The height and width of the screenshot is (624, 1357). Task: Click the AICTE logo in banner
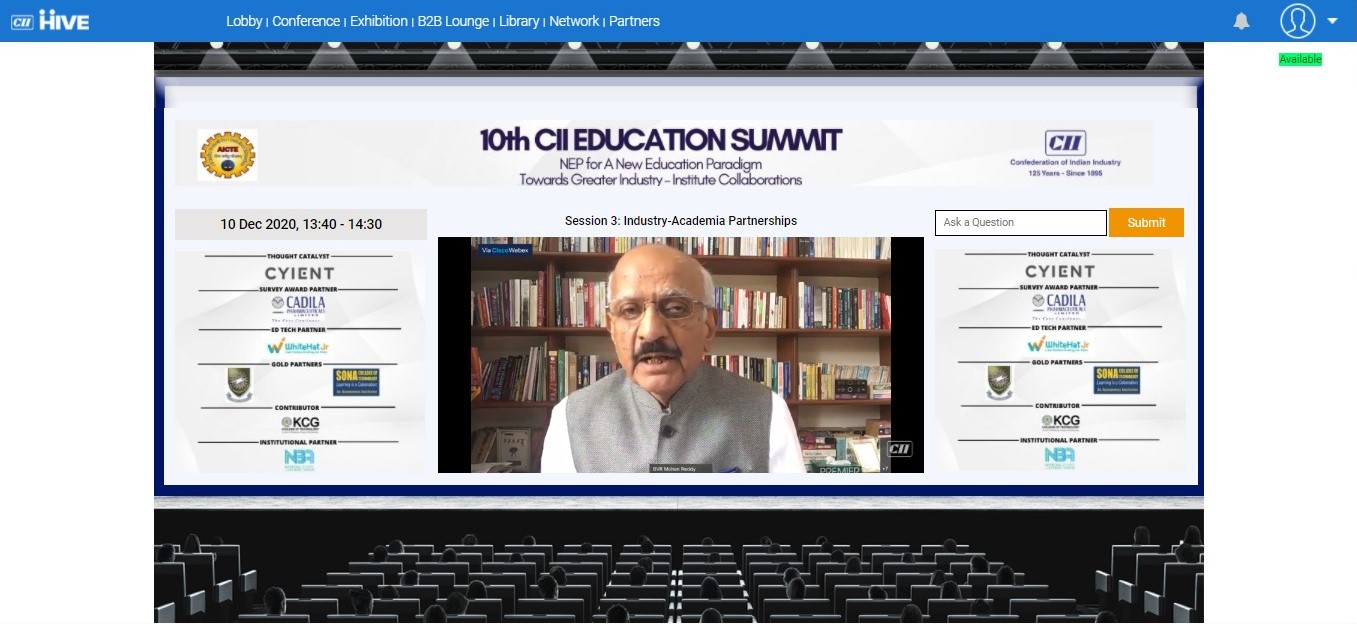coord(227,155)
